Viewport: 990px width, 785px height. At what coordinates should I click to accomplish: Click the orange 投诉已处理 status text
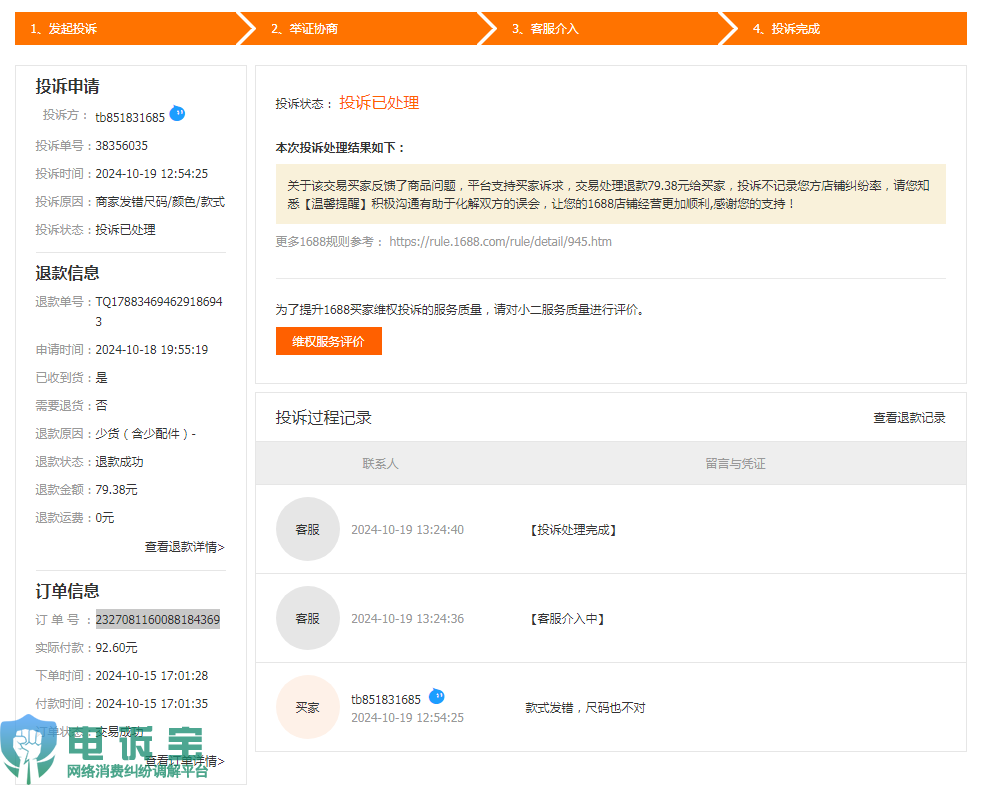pos(379,102)
